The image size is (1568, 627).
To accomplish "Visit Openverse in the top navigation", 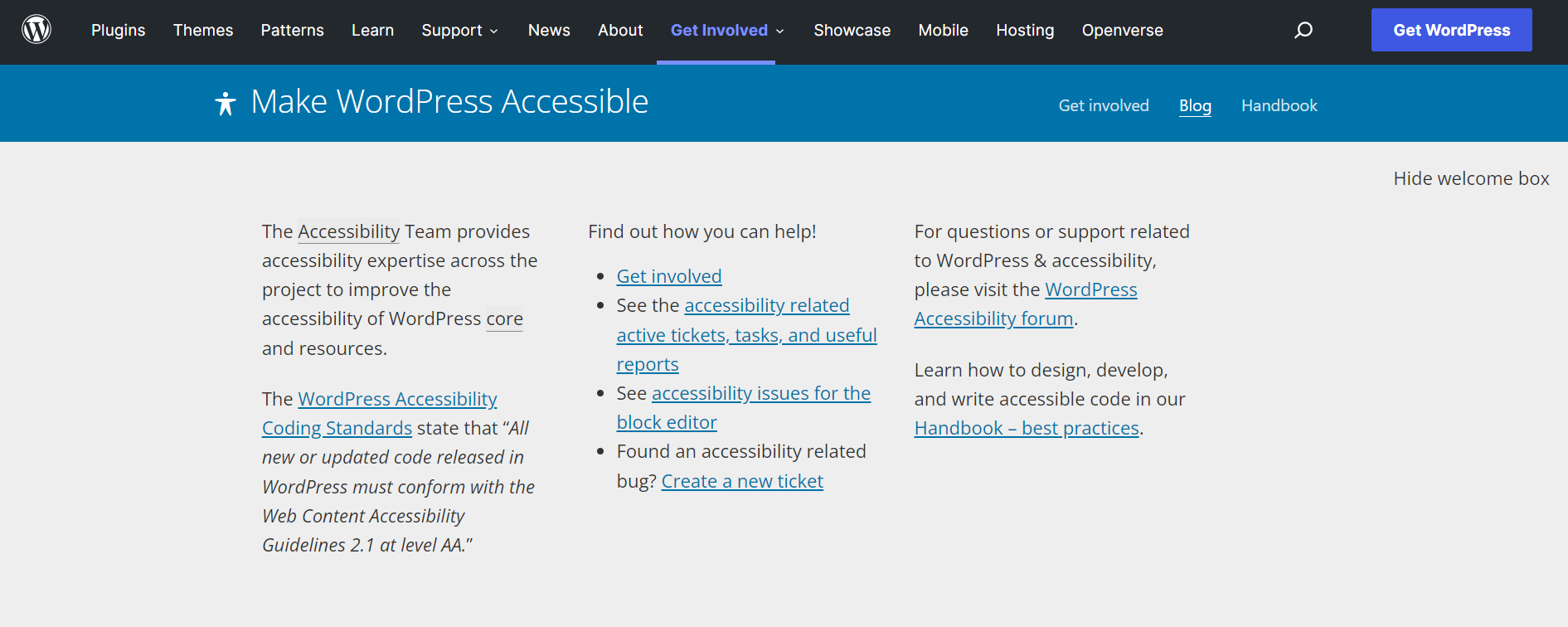I will (1123, 30).
